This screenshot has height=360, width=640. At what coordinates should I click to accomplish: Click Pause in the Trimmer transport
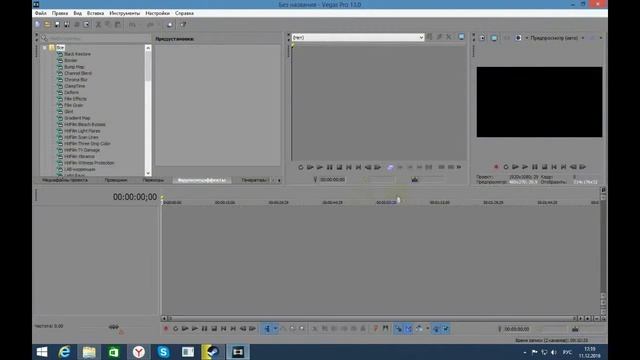pyautogui.click(x=329, y=167)
